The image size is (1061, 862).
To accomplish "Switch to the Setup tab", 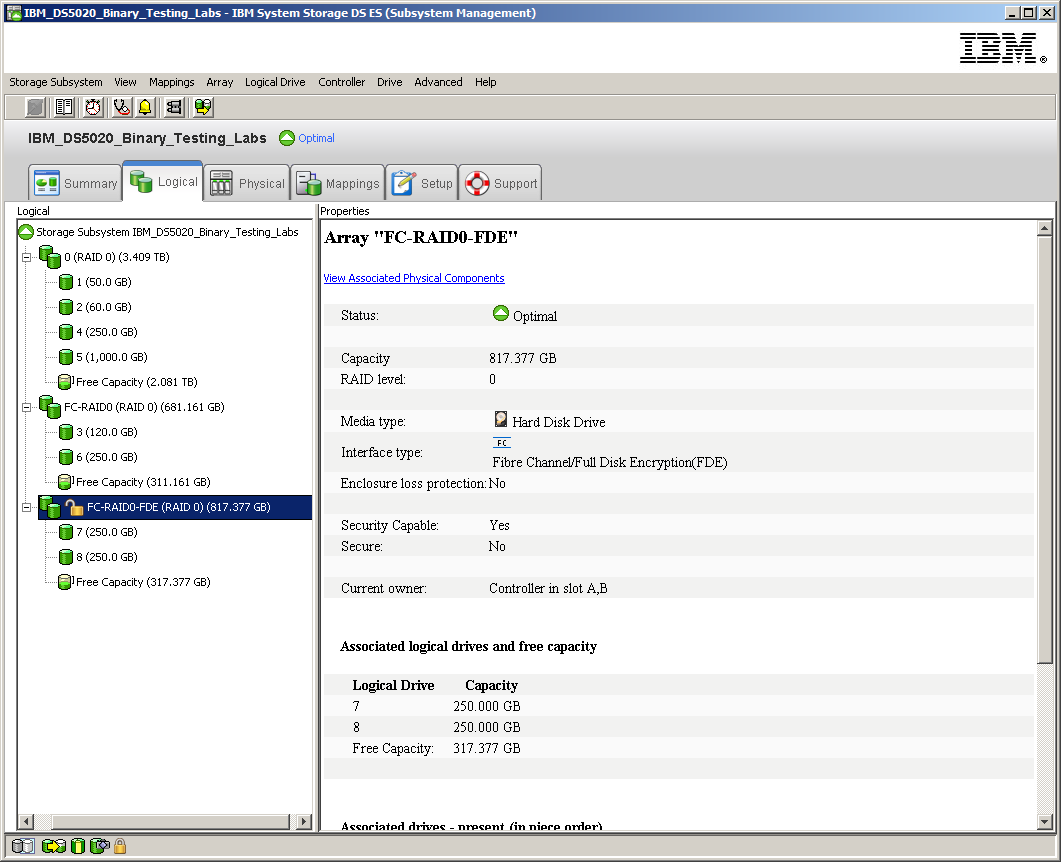I will tap(422, 183).
